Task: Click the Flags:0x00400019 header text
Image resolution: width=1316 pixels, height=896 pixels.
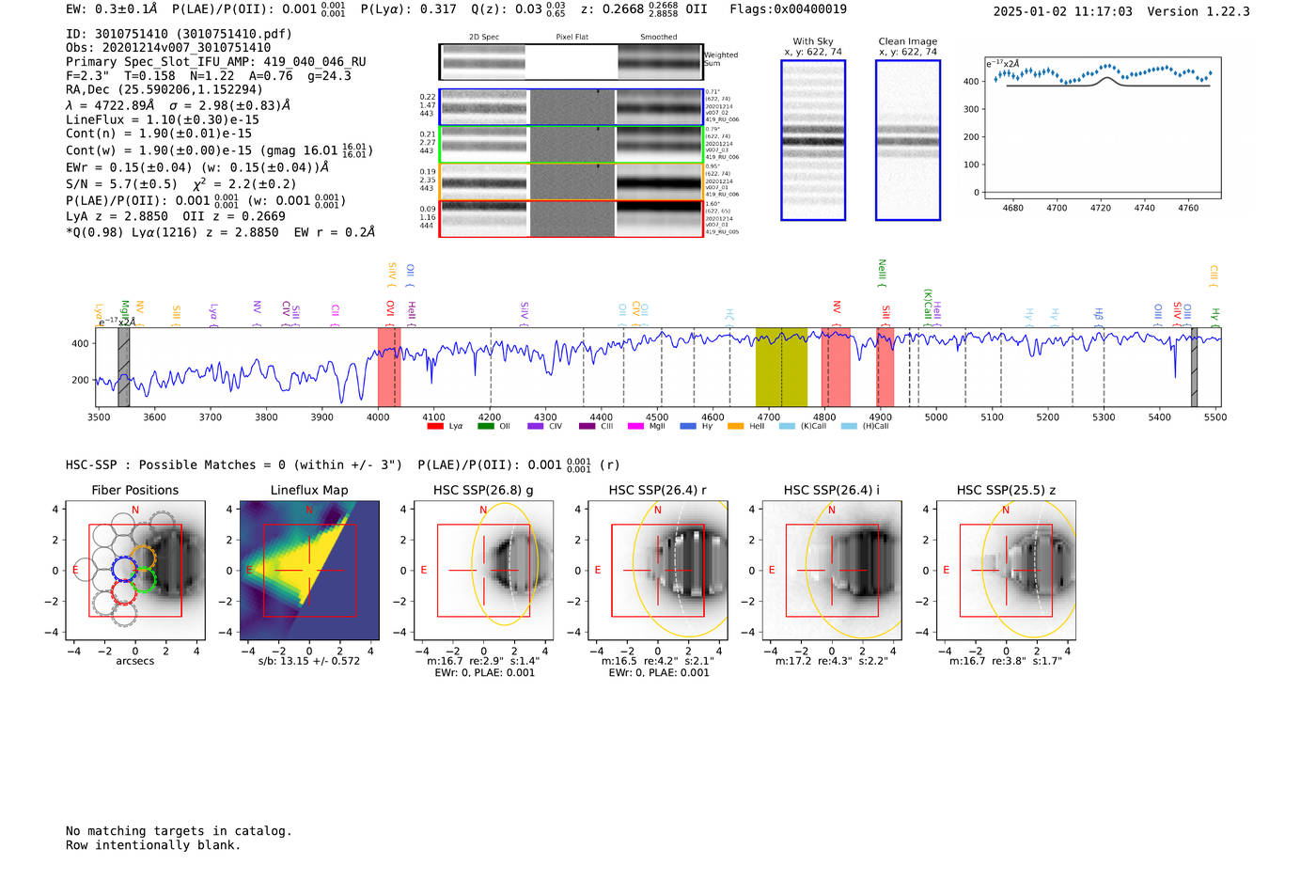Action: click(x=788, y=9)
